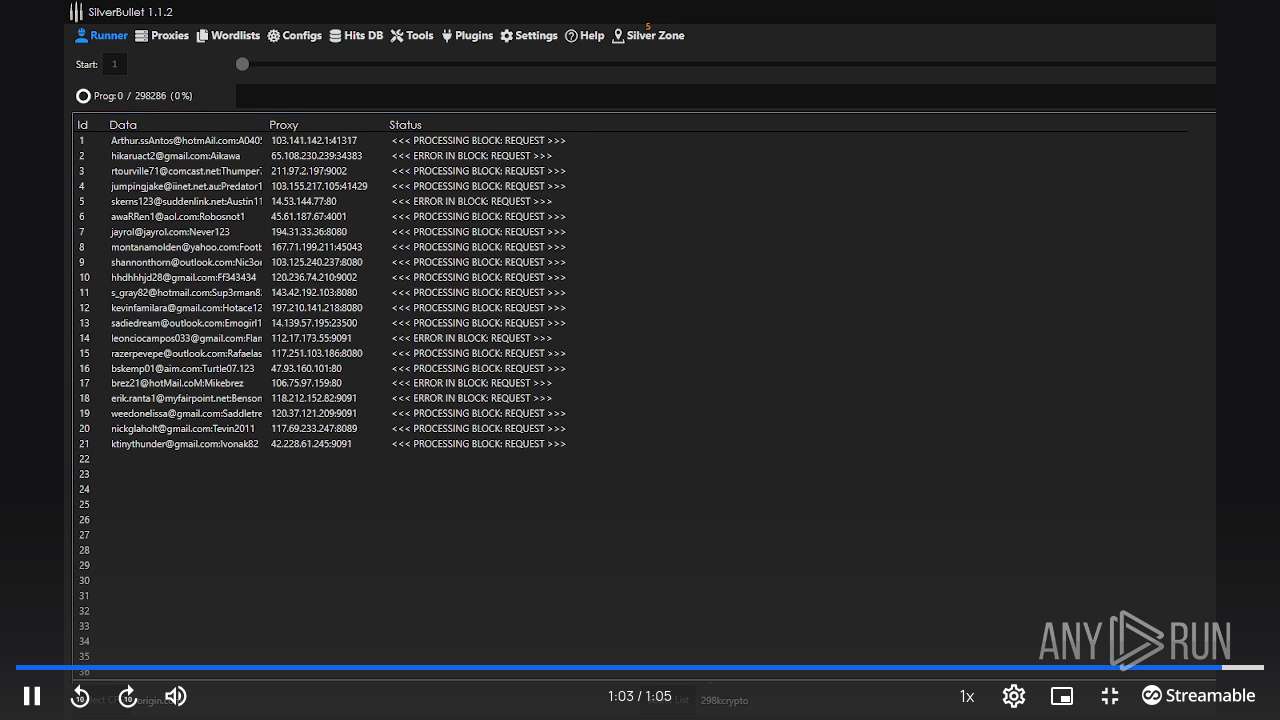1280x720 pixels.
Task: Select row 1 Arthur.ssAntos data
Action: 186,141
